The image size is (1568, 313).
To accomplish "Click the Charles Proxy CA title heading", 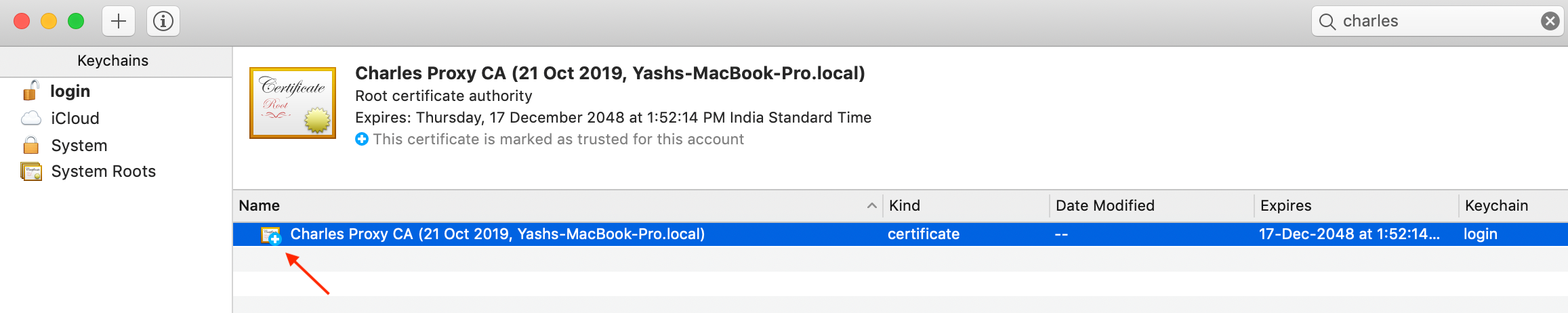I will tap(610, 73).
